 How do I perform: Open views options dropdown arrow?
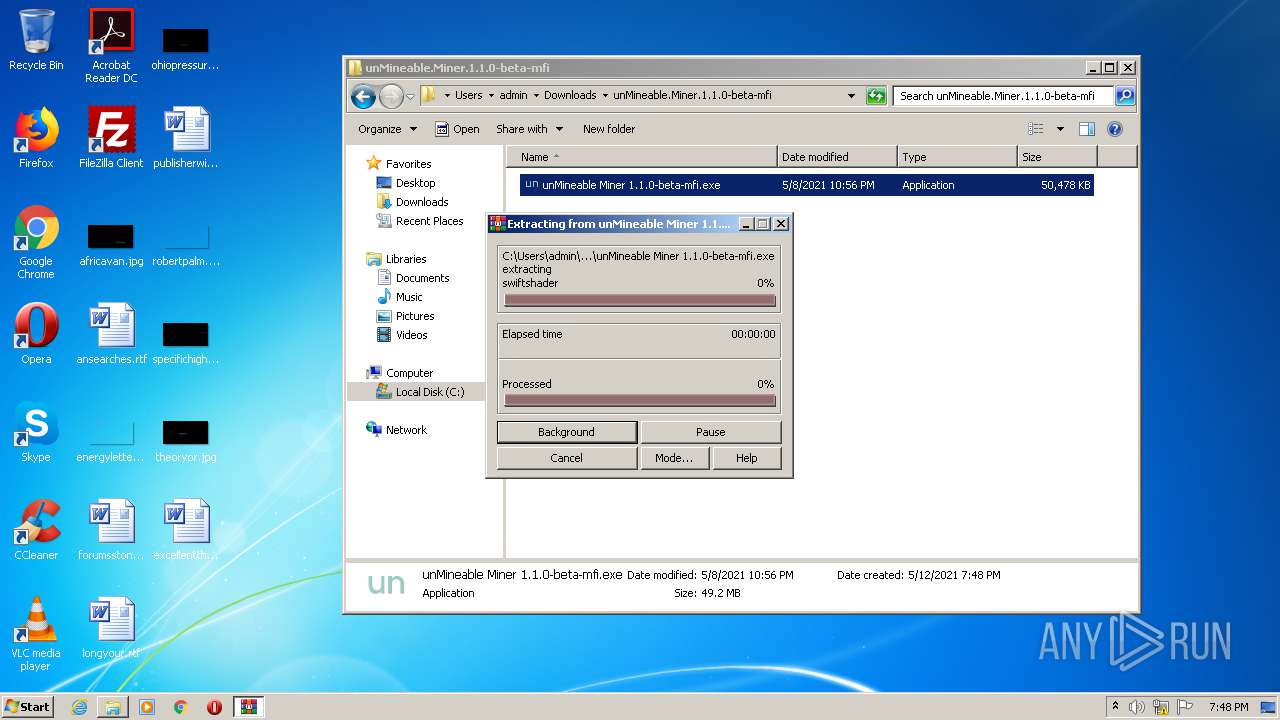1060,129
